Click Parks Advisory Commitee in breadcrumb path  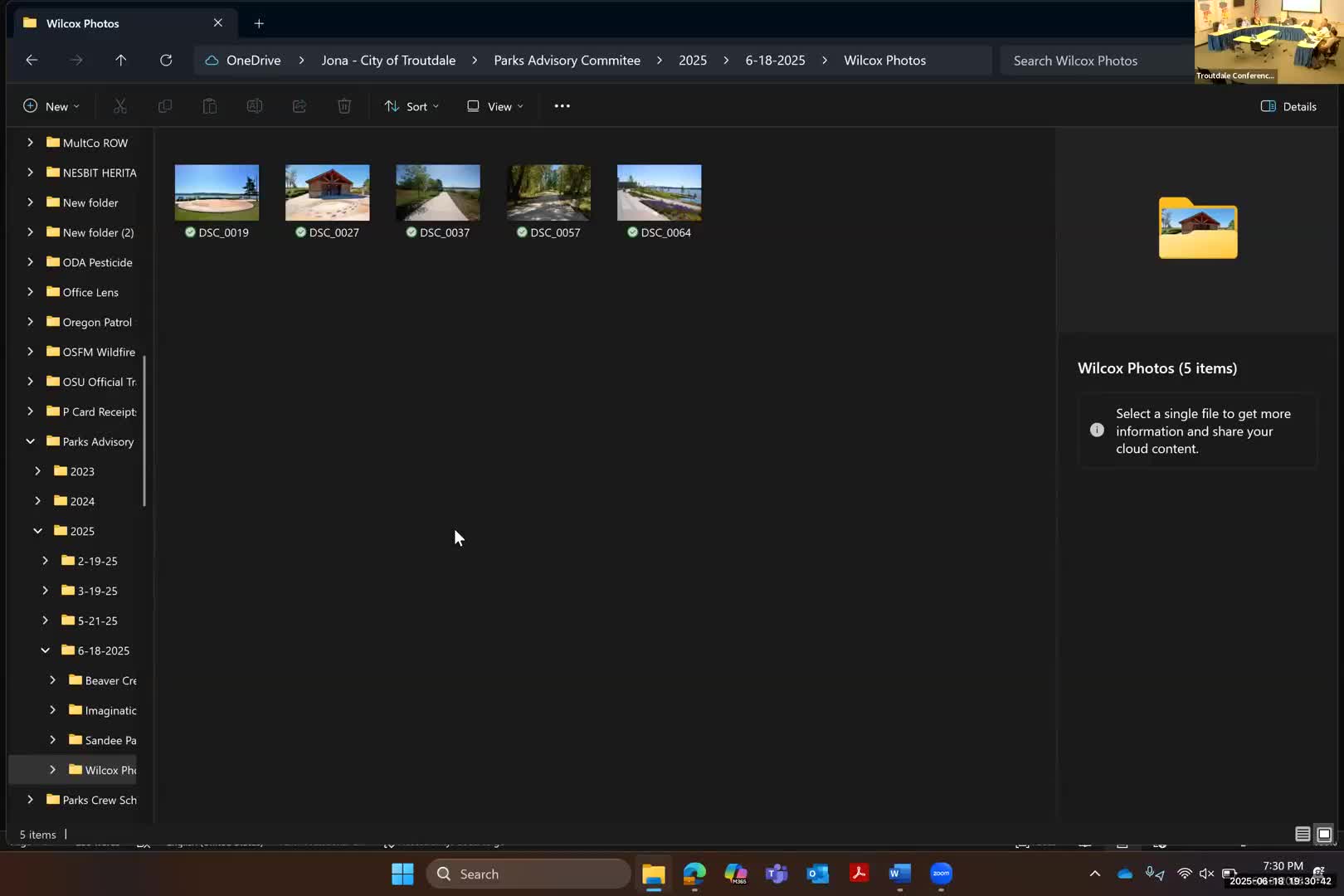tap(567, 61)
